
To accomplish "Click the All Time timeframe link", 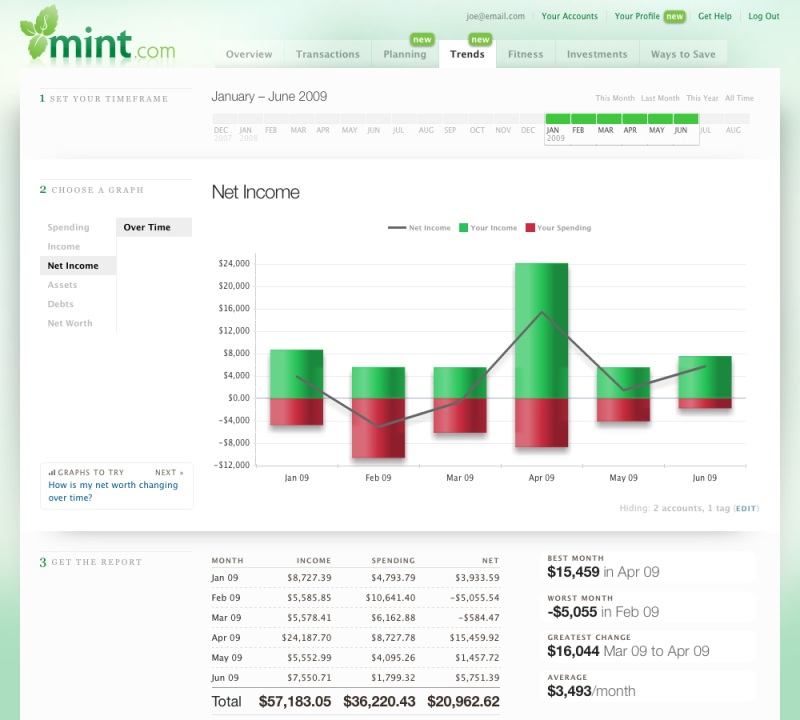I will [x=740, y=99].
